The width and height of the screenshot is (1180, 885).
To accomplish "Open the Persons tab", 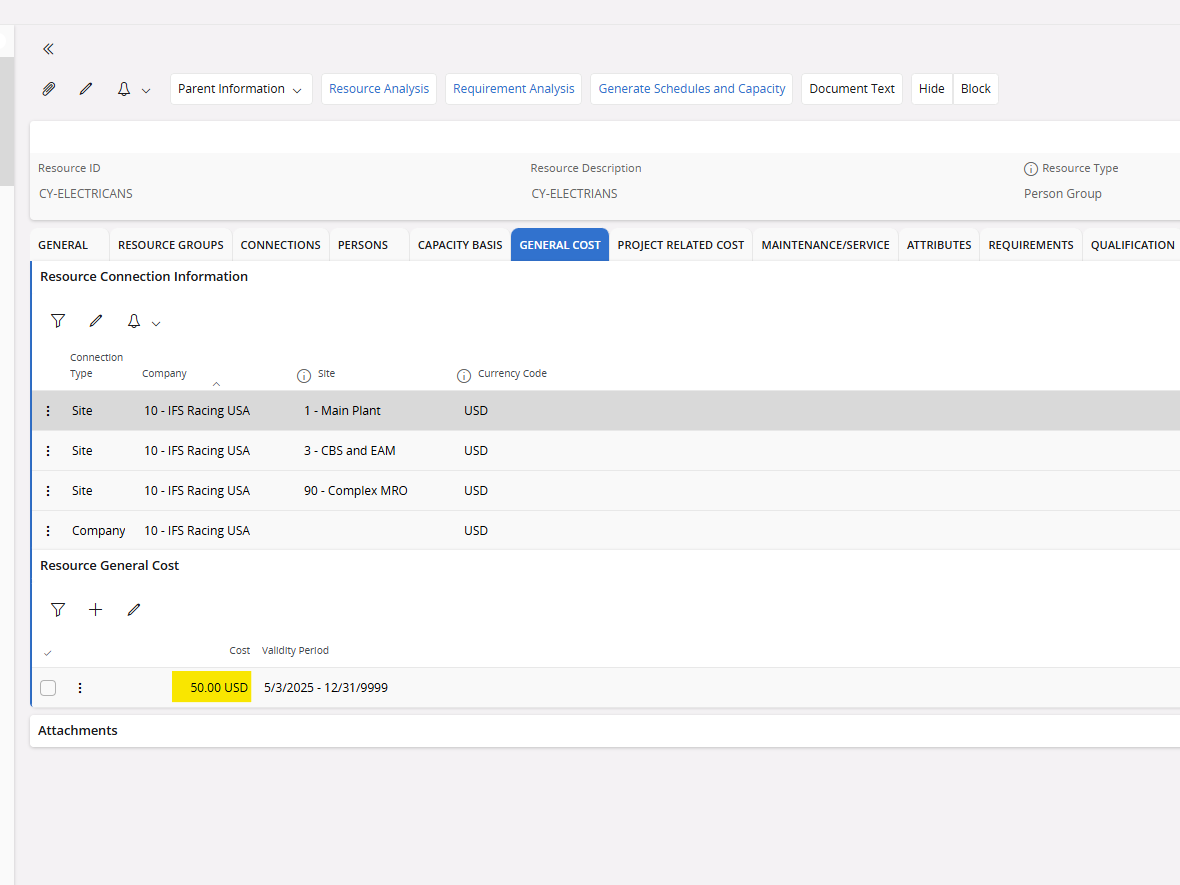I will point(363,245).
